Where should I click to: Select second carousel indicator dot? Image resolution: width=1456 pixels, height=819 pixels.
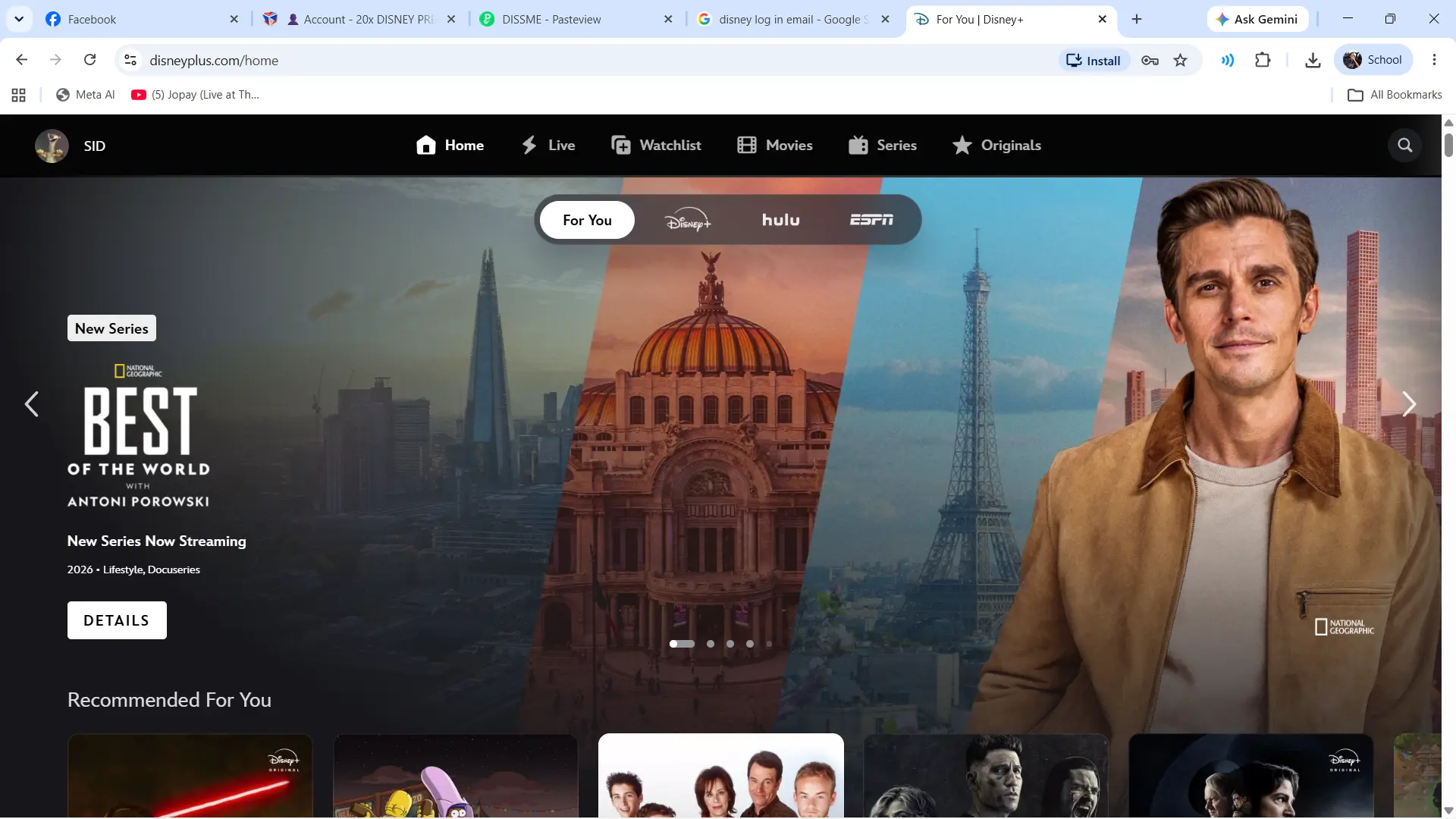tap(711, 644)
